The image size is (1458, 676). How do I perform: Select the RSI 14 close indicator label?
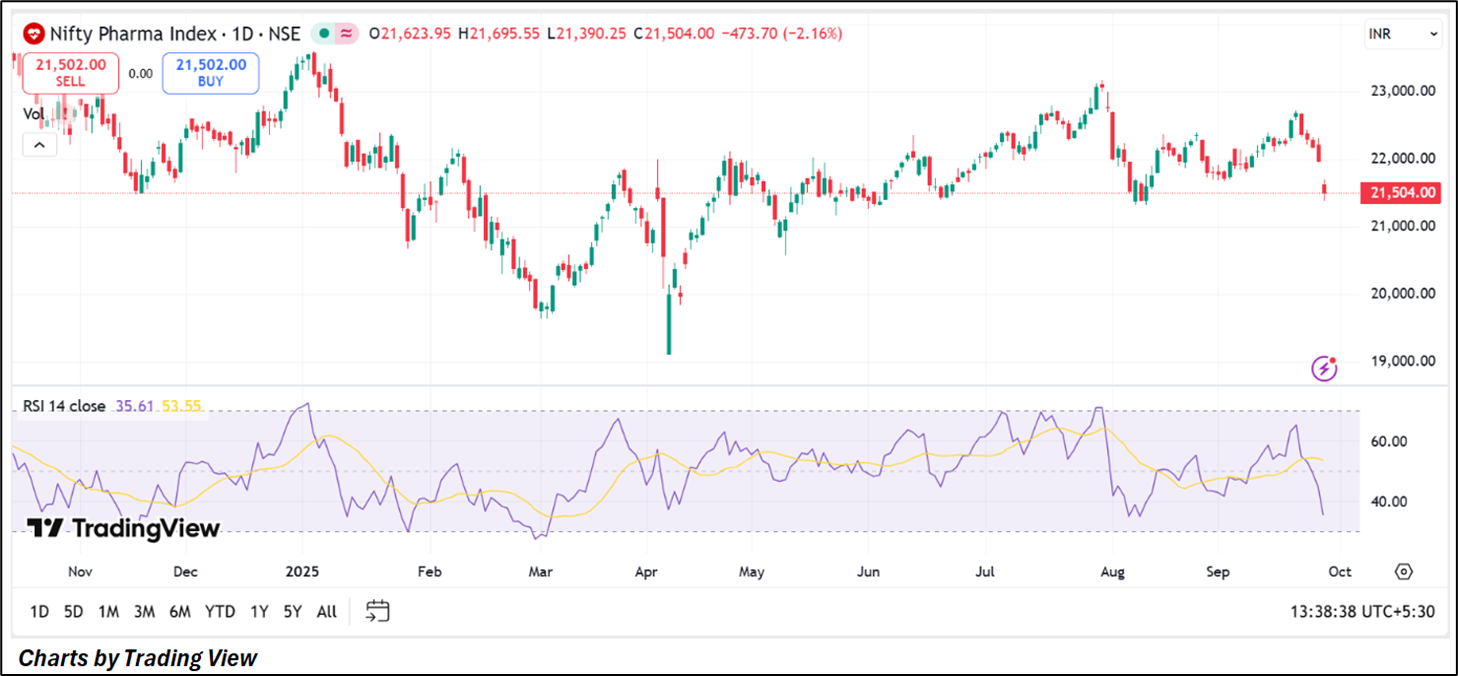tap(64, 406)
